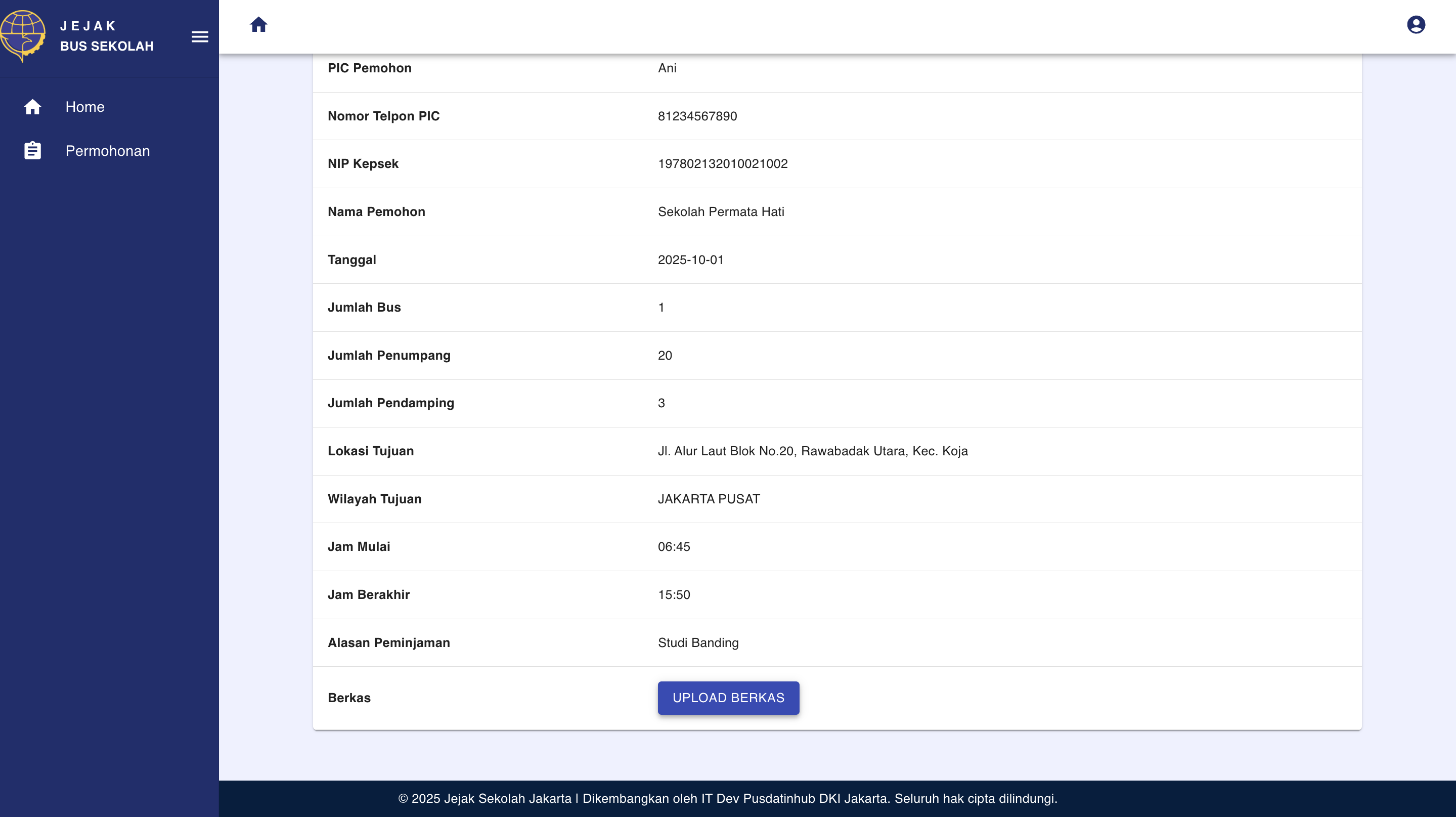
Task: Select Home from the sidebar menu
Action: tap(85, 107)
